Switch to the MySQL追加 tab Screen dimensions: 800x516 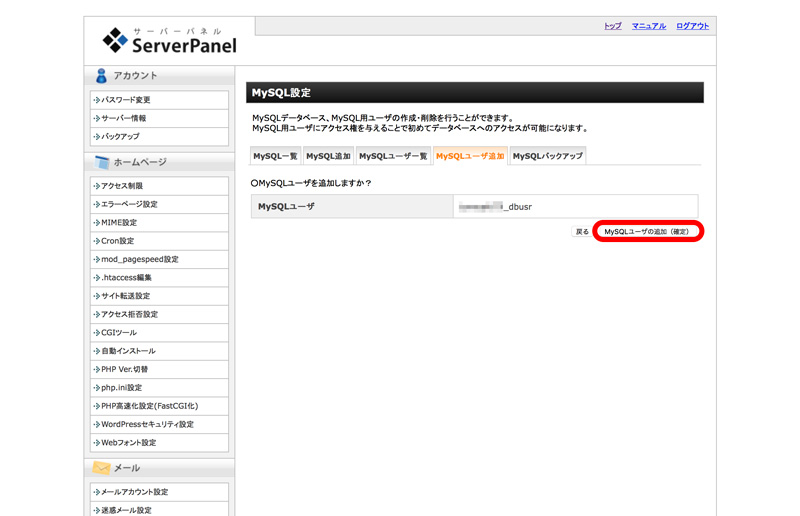coord(328,156)
